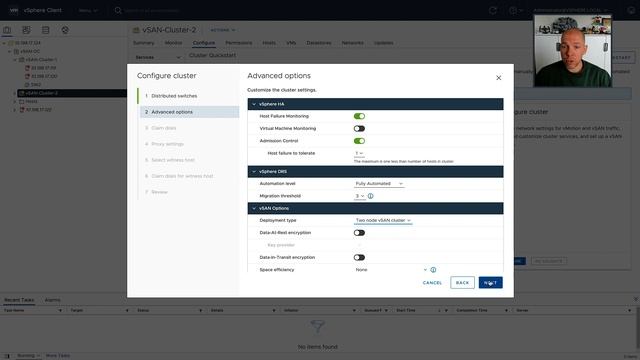Open the Actions dropdown for vSAN-Cluster-2
This screenshot has height=360, width=640.
tap(222, 30)
